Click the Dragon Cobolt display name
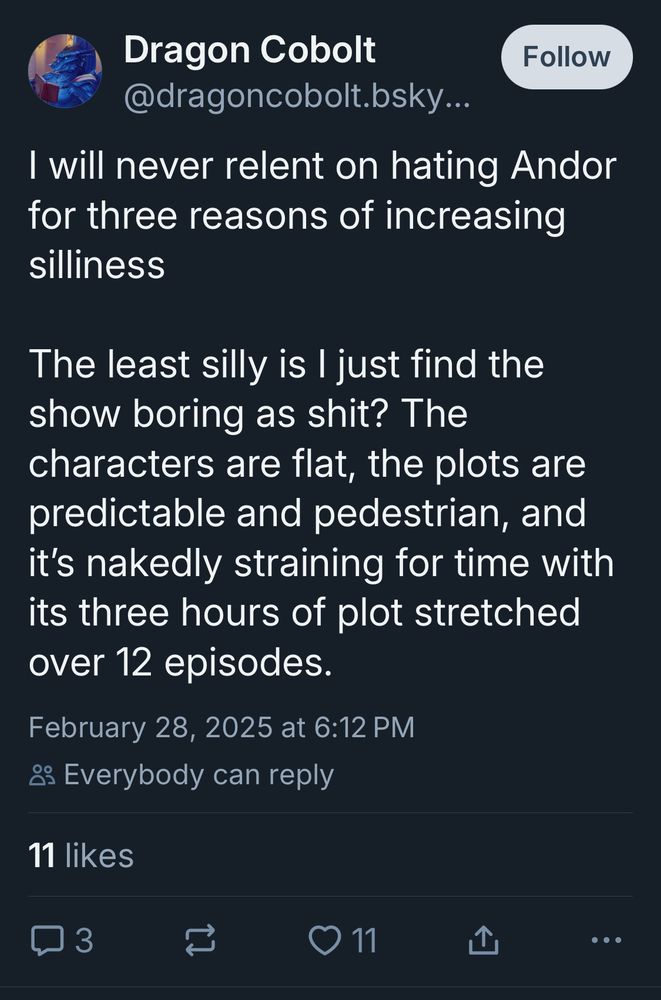661x1000 pixels. pos(249,50)
